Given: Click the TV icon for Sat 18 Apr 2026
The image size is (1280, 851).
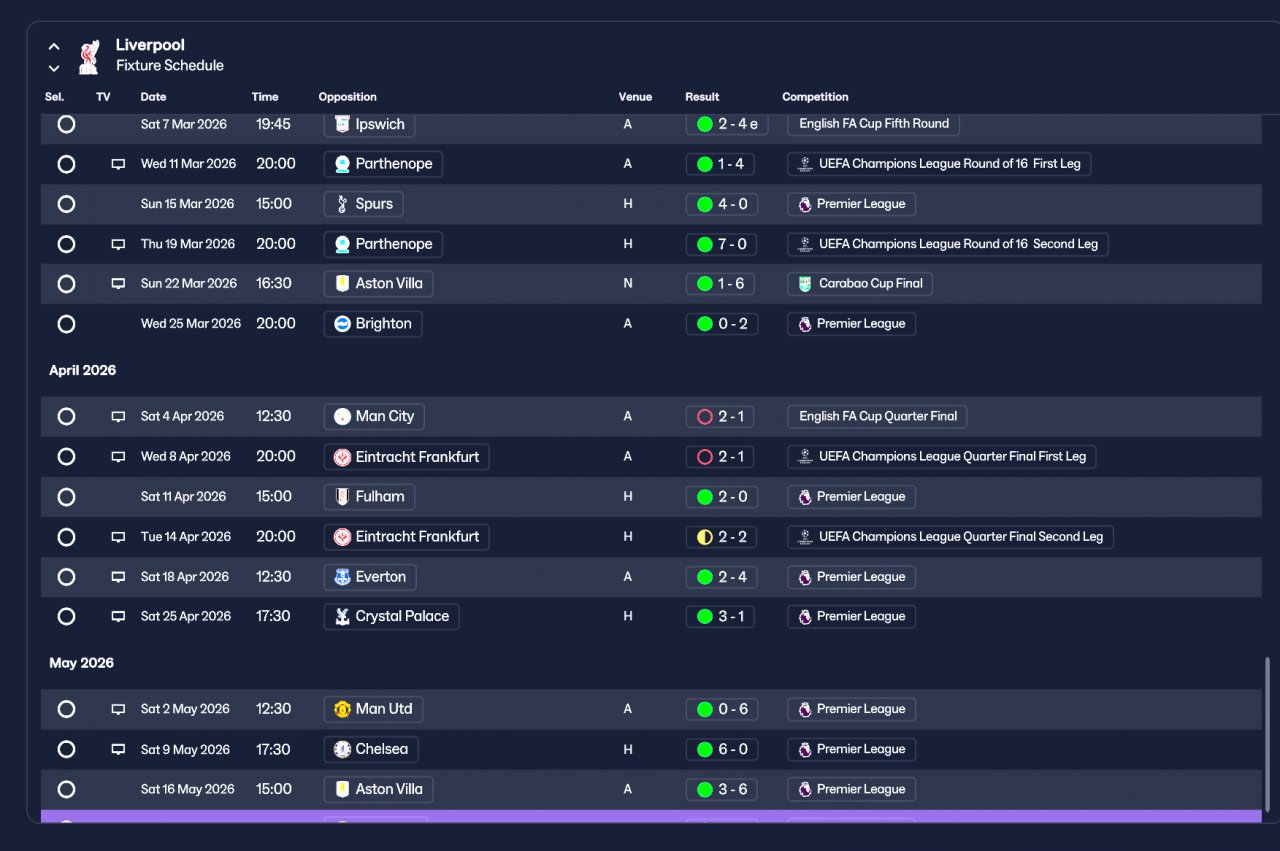Looking at the screenshot, I should click(118, 577).
